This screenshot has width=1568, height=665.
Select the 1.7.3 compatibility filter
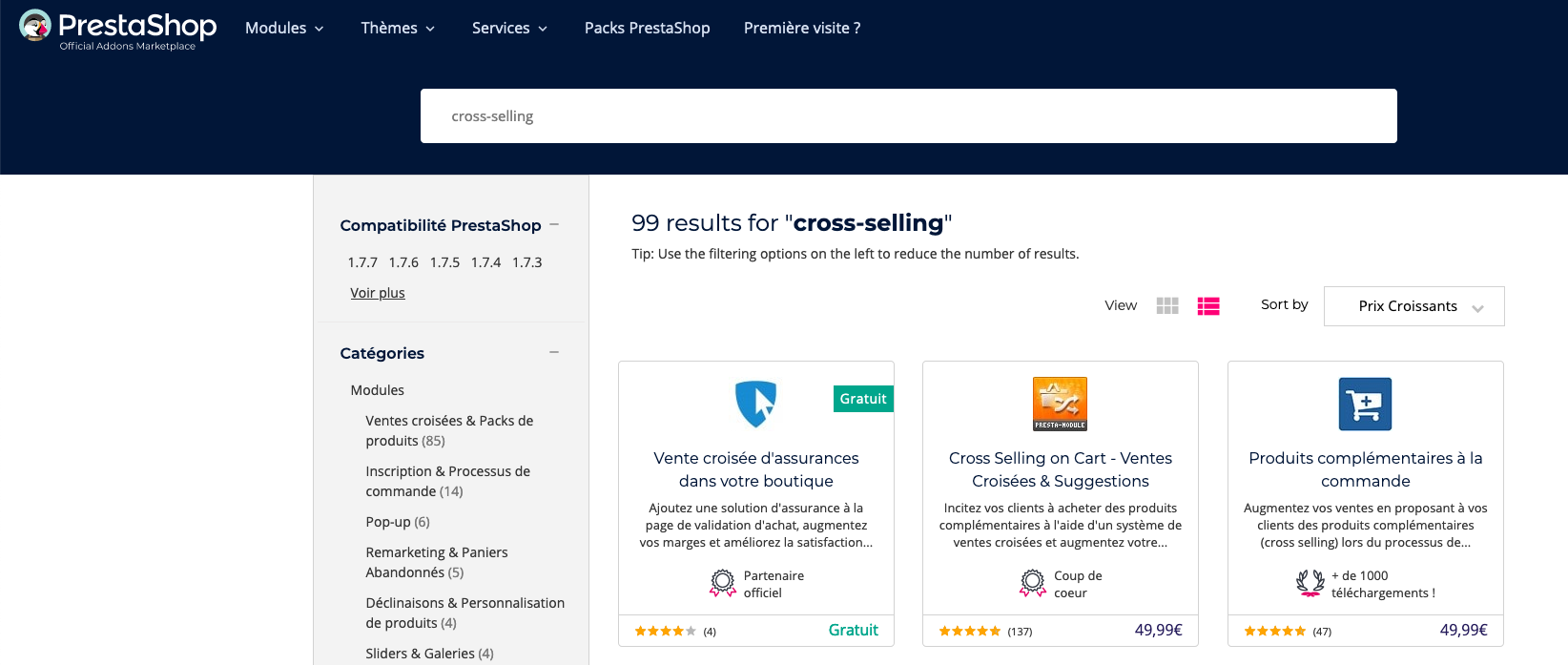pyautogui.click(x=526, y=262)
